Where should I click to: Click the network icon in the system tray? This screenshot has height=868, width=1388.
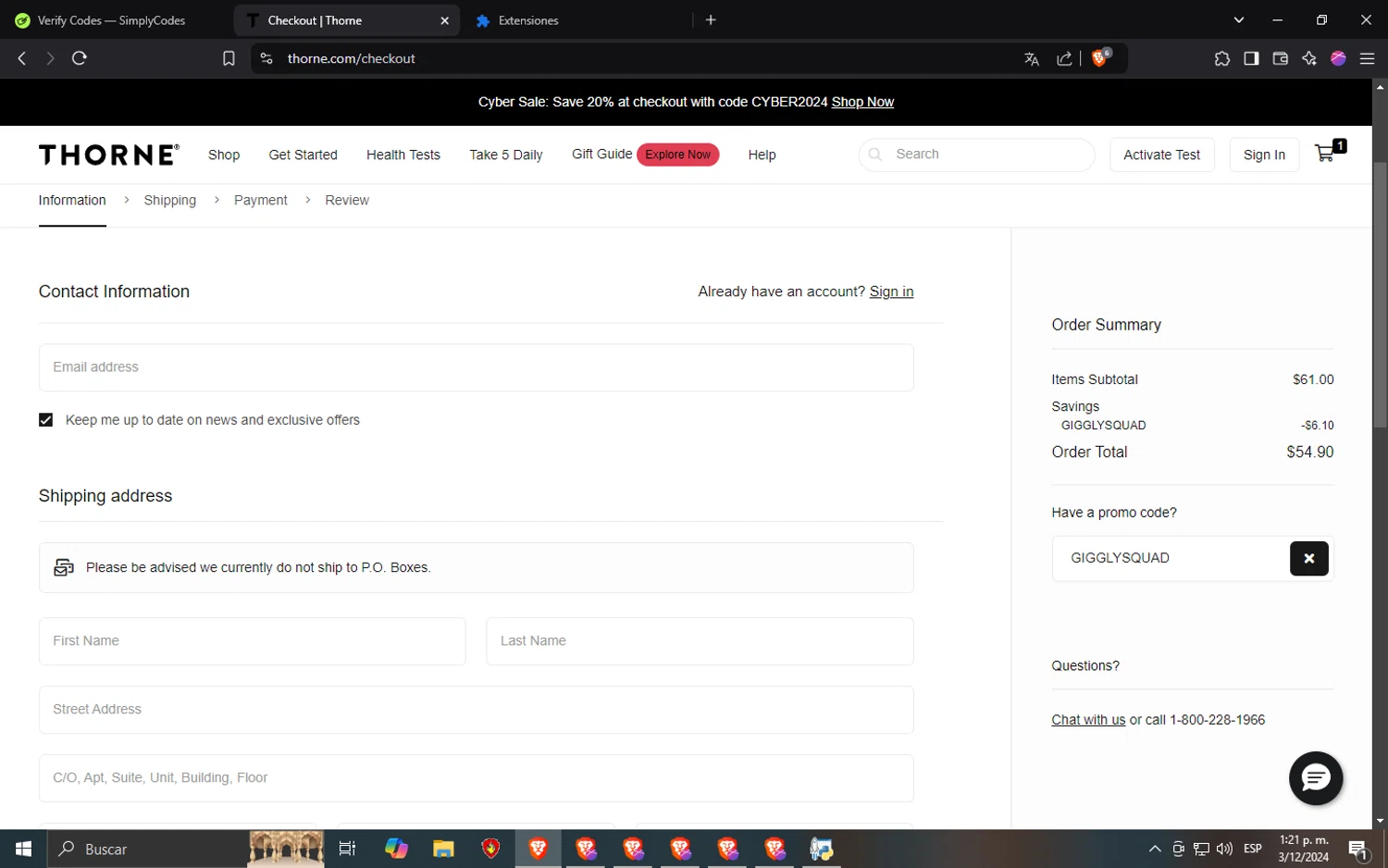1201,849
